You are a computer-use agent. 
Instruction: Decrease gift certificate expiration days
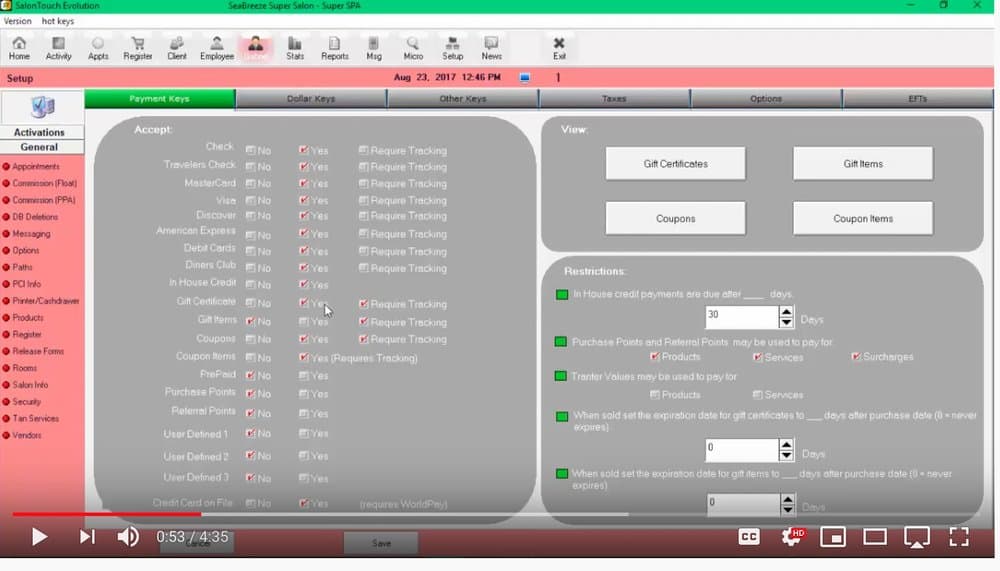pyautogui.click(x=786, y=456)
